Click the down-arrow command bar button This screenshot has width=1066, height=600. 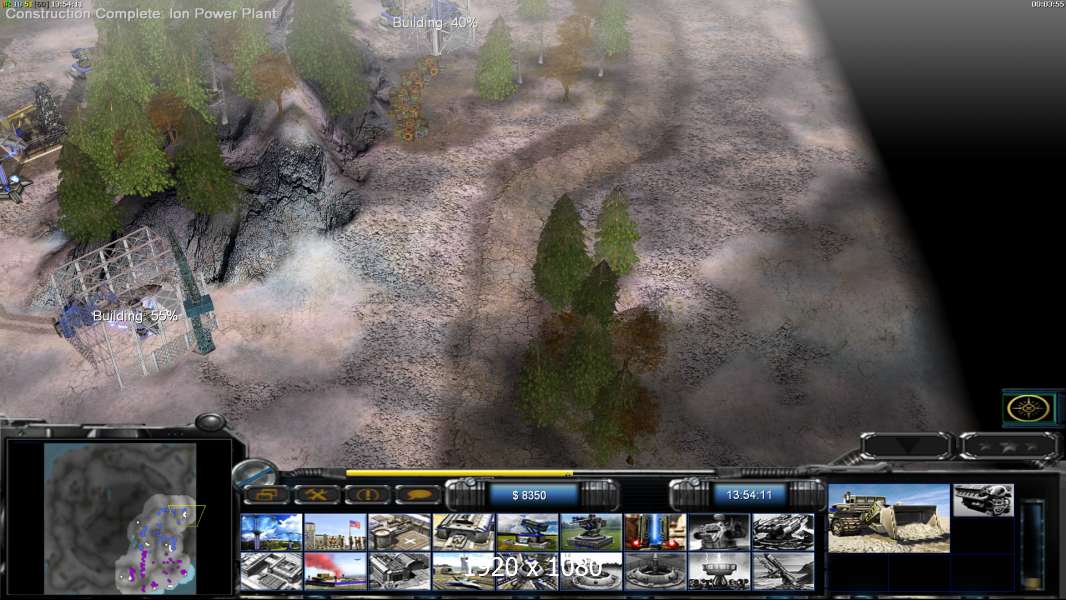click(907, 446)
